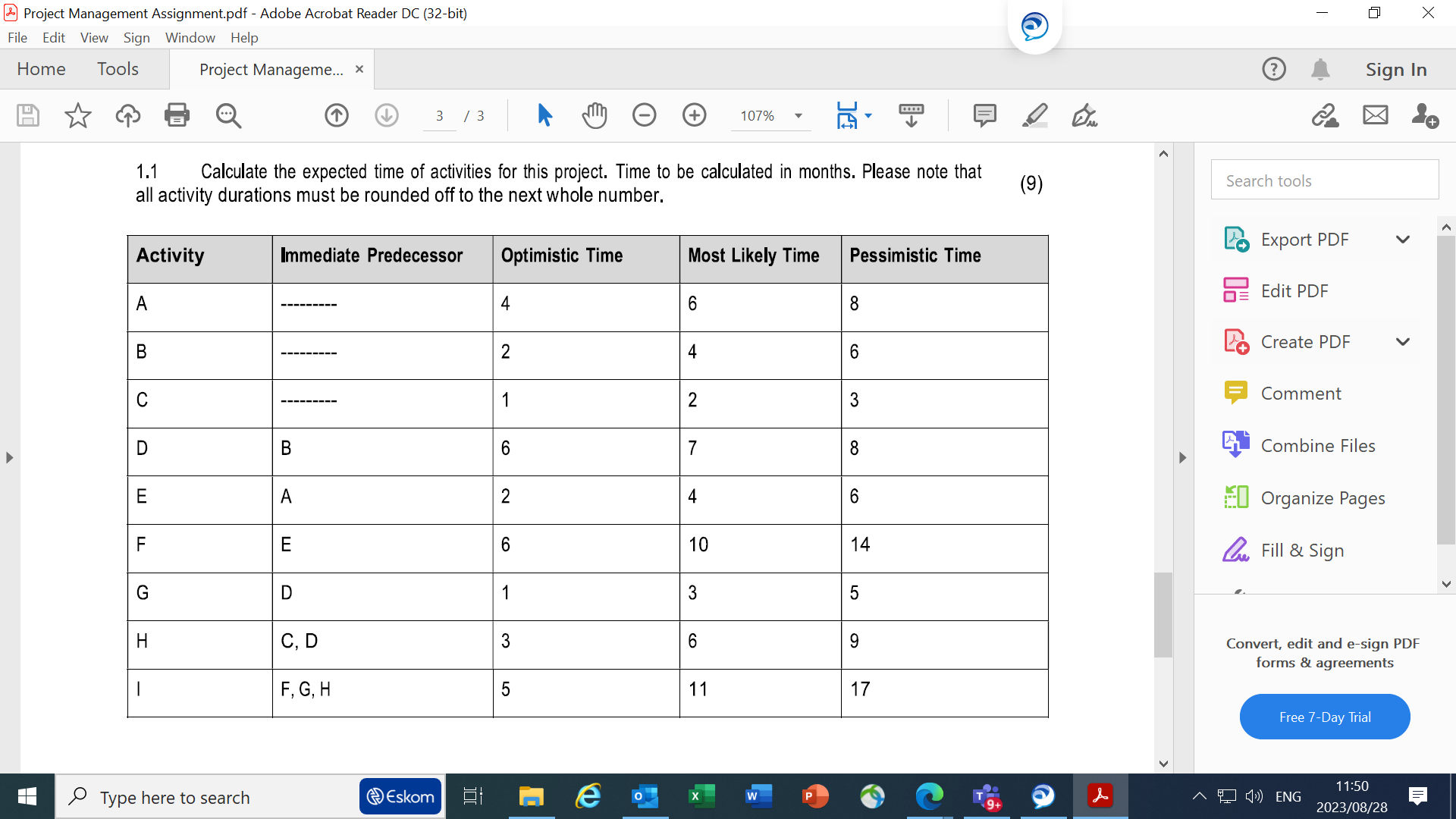
Task: Open the Create PDF dropdown
Action: click(1404, 341)
